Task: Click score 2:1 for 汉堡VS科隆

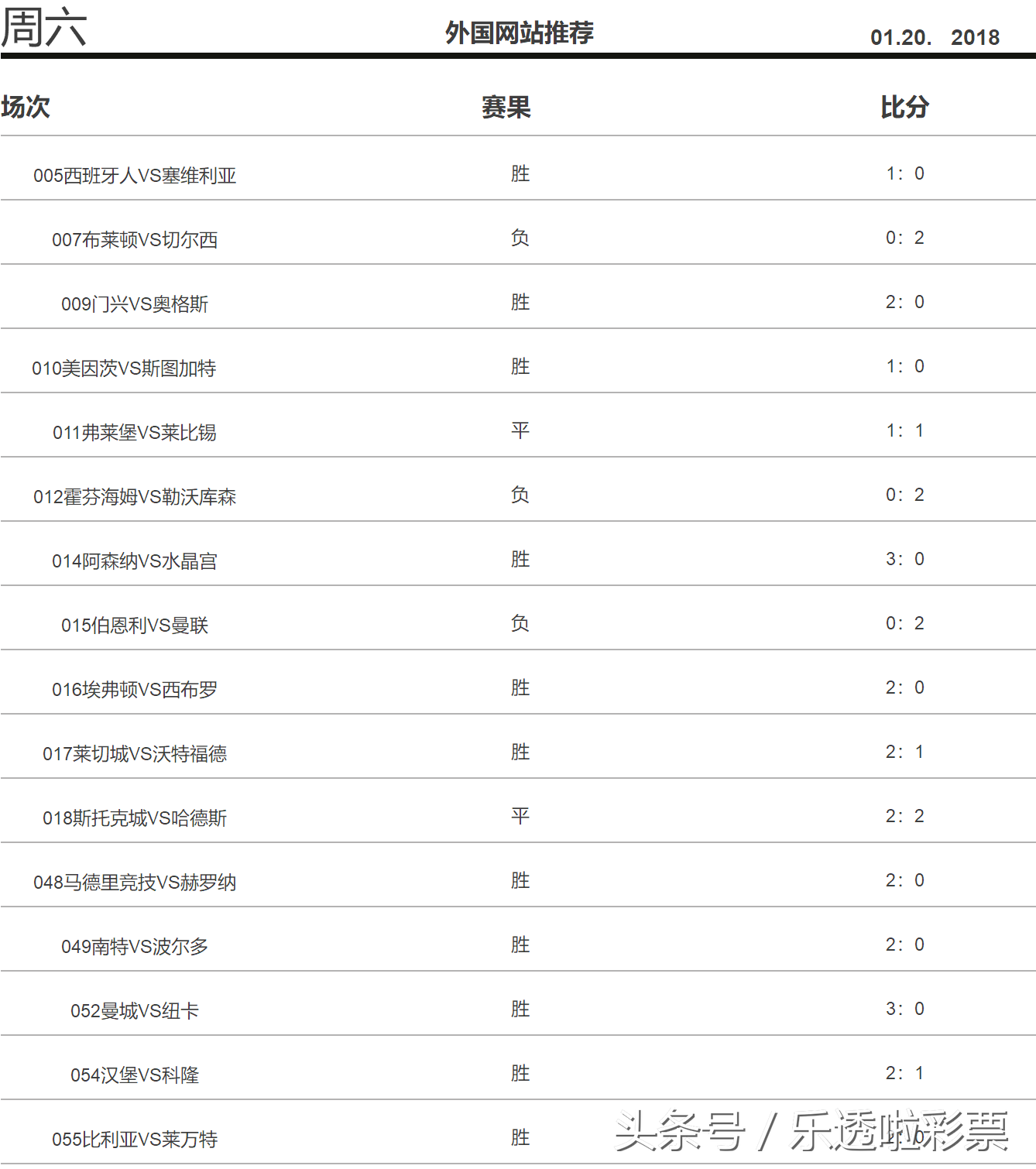Action: (x=905, y=1073)
